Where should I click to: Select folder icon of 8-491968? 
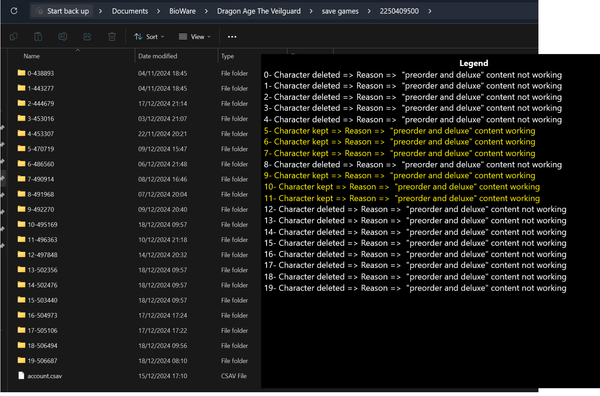[x=21, y=194]
